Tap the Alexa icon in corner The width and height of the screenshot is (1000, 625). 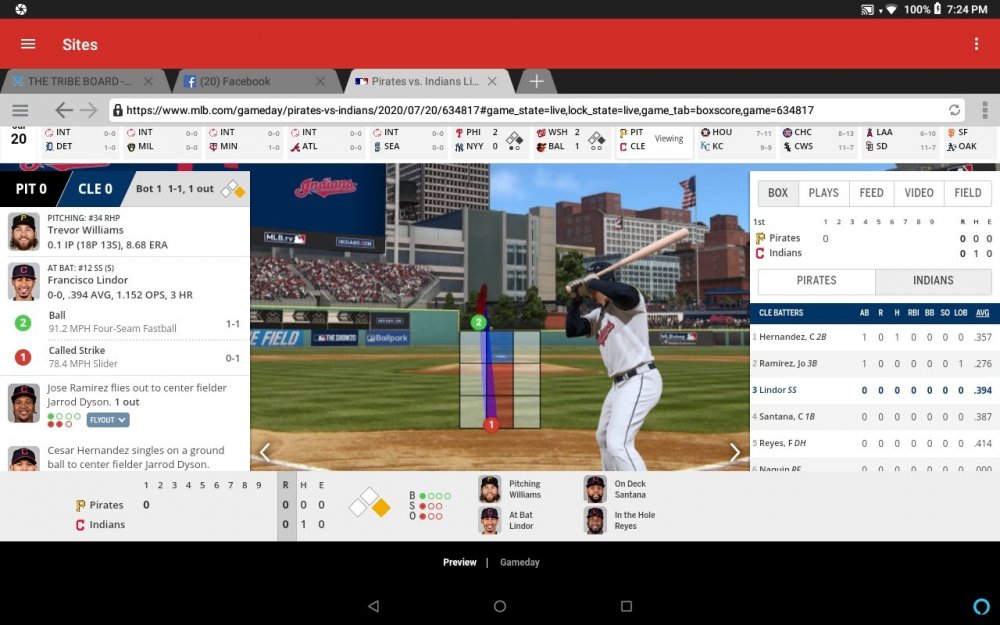coord(982,606)
